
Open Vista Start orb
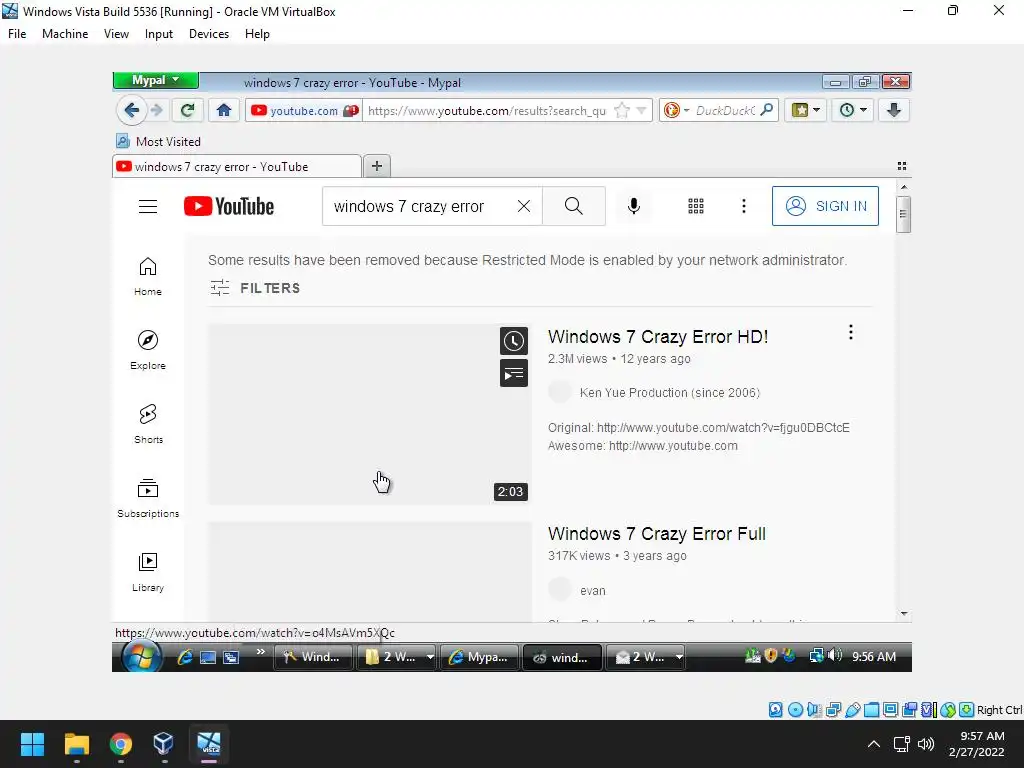(142, 656)
